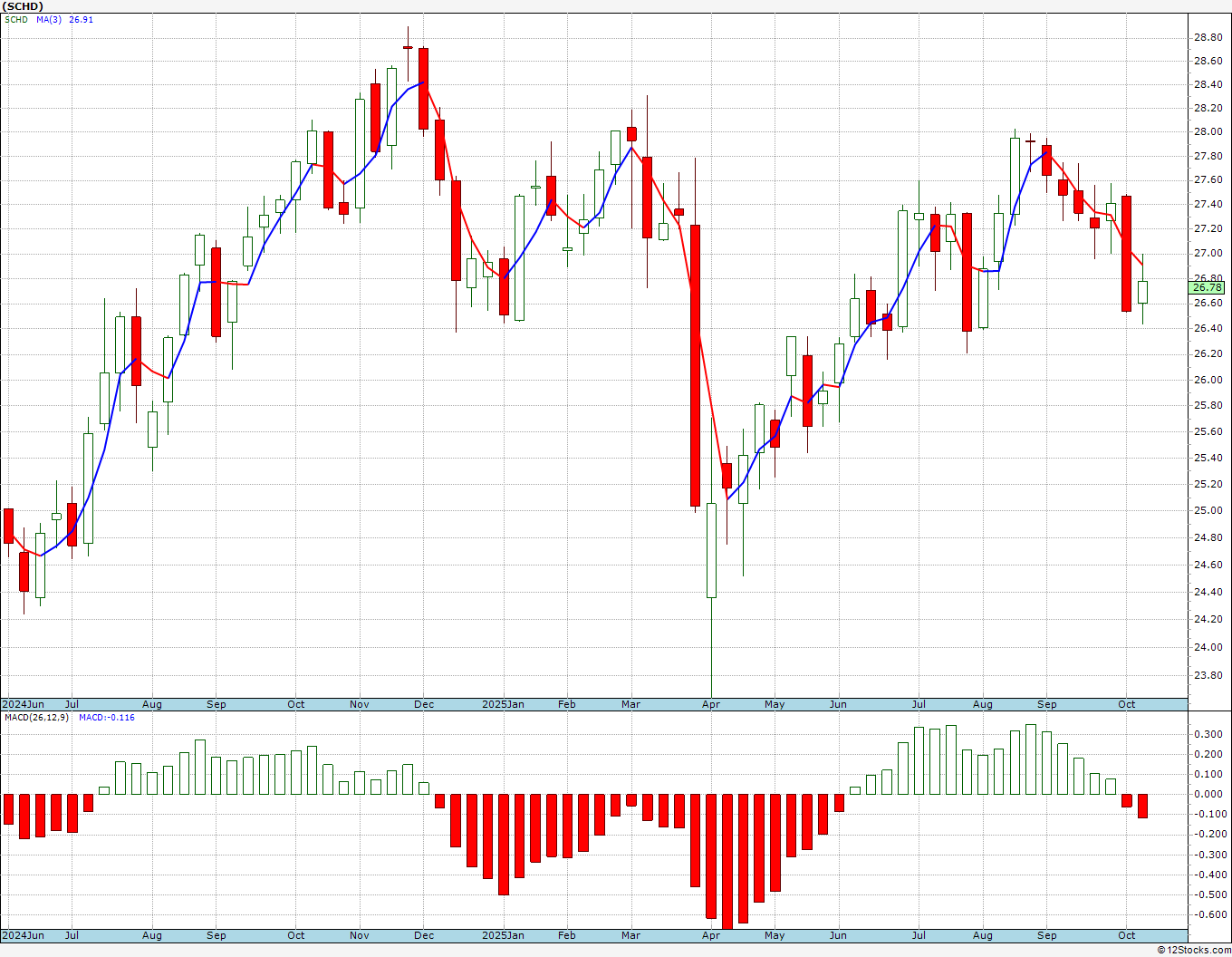Select Nov on the price chart date axis

click(360, 704)
